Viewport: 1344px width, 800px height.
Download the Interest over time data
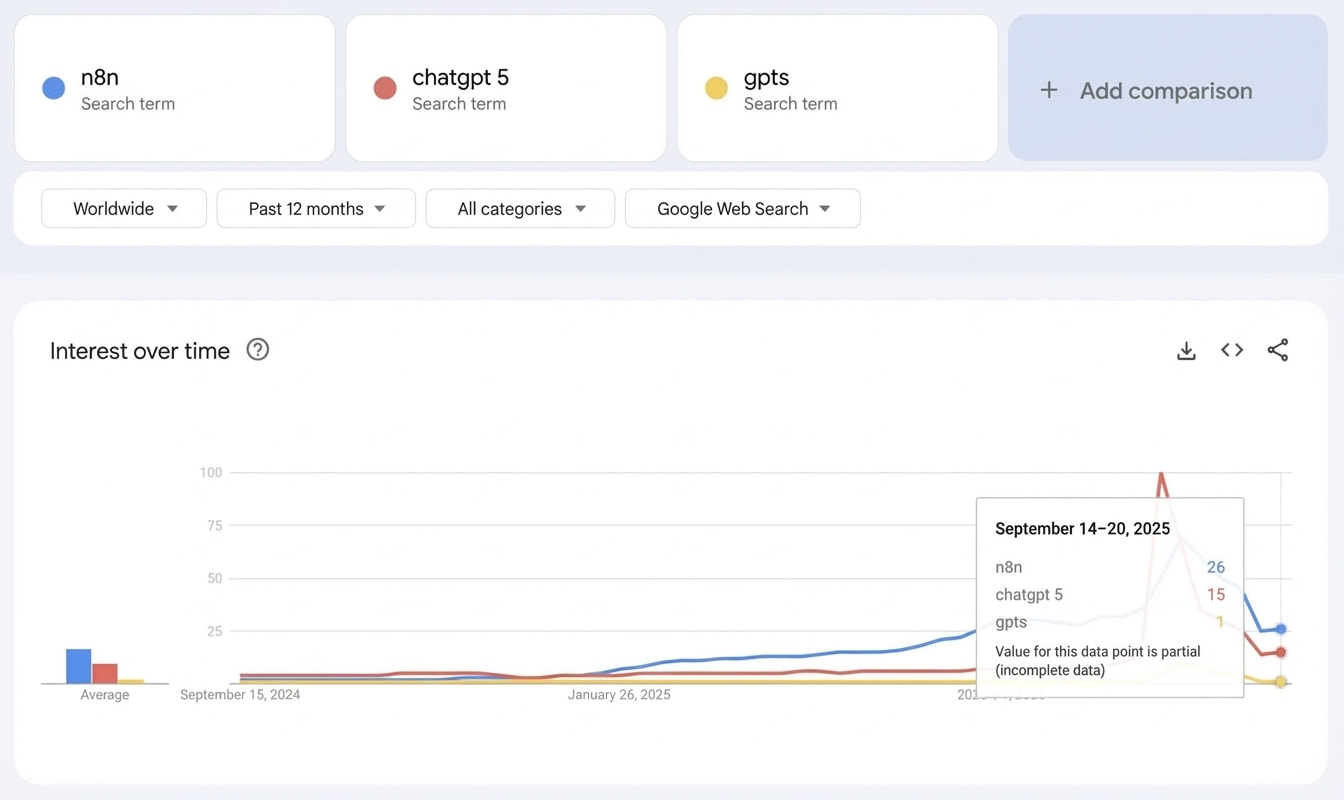pyautogui.click(x=1186, y=351)
